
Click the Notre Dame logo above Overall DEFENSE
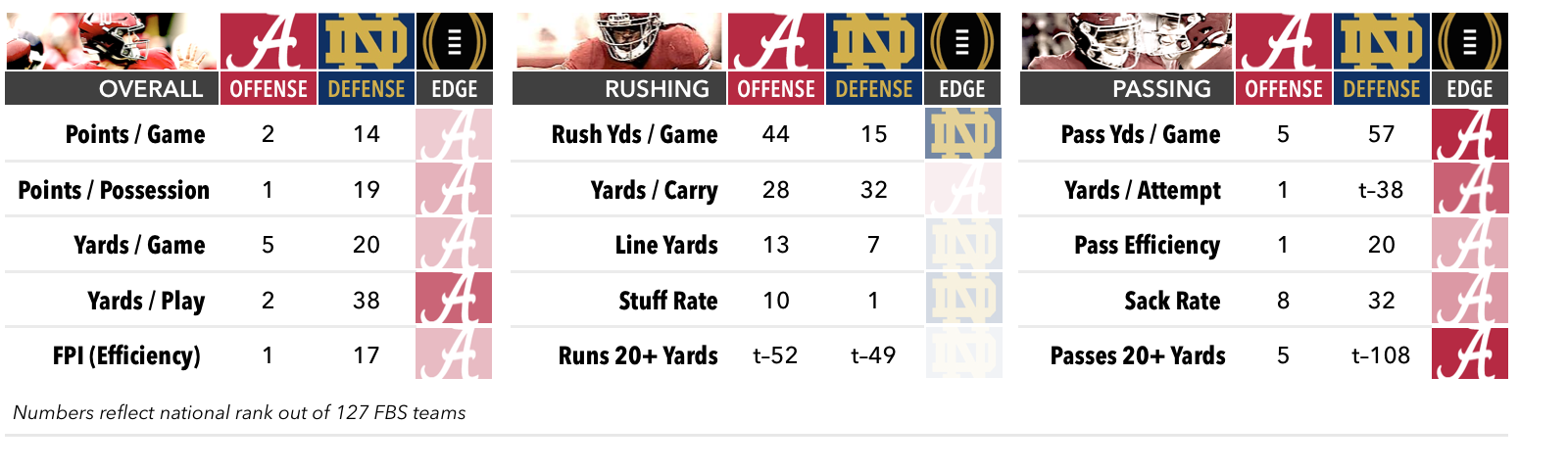(x=367, y=41)
